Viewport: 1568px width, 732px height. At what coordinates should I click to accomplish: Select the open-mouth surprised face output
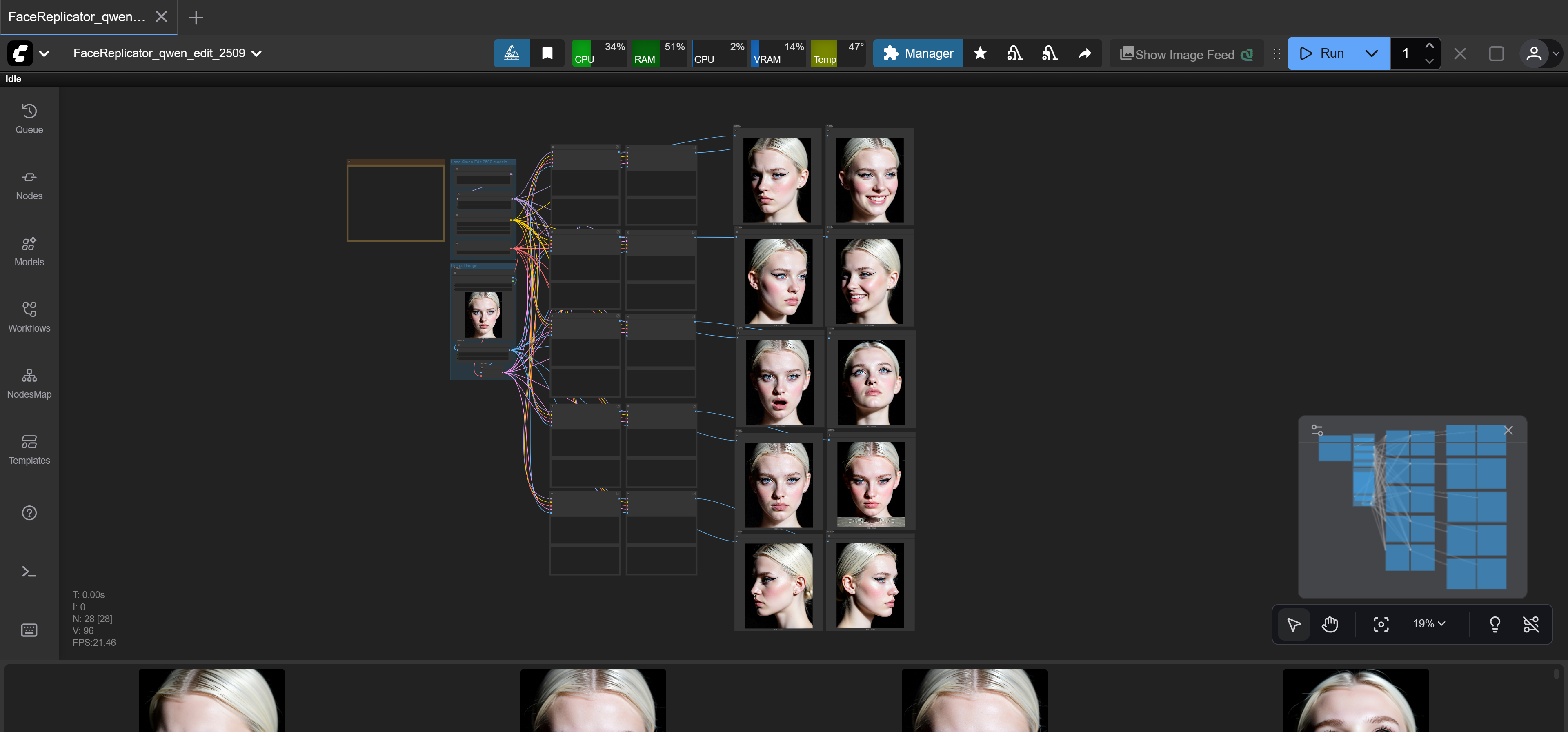[x=780, y=383]
